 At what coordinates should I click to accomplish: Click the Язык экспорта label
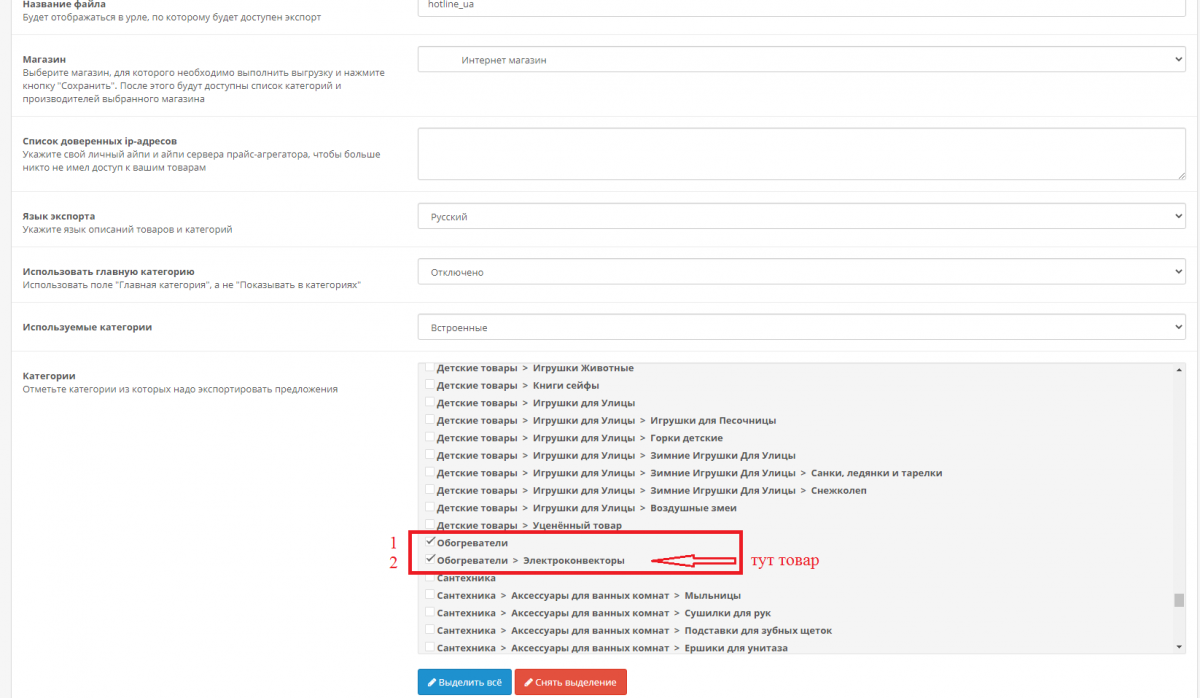(x=59, y=216)
